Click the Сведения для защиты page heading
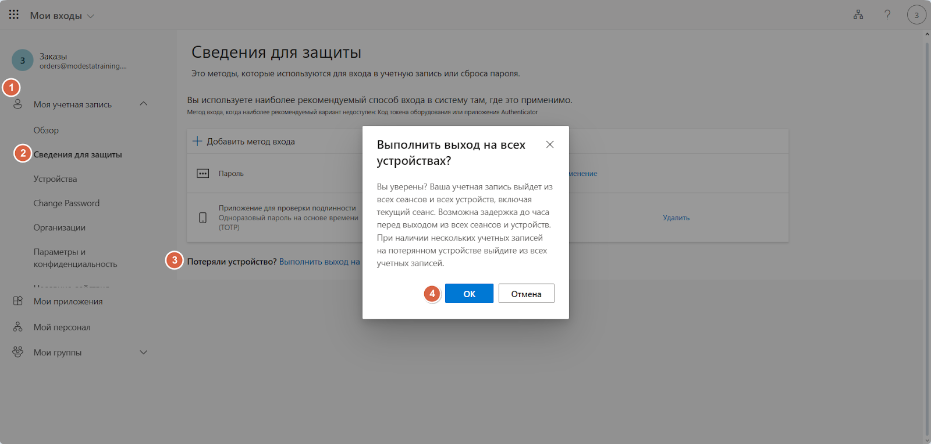Viewport: 931px width, 444px height. [276, 52]
